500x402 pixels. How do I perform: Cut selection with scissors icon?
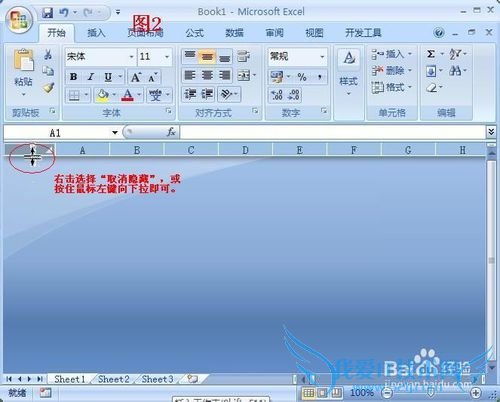click(x=48, y=55)
